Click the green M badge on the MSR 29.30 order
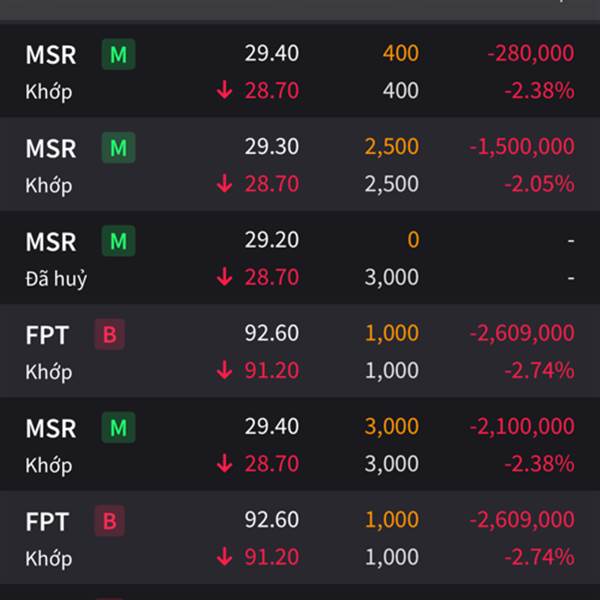Screen dimensions: 600x600 118,148
